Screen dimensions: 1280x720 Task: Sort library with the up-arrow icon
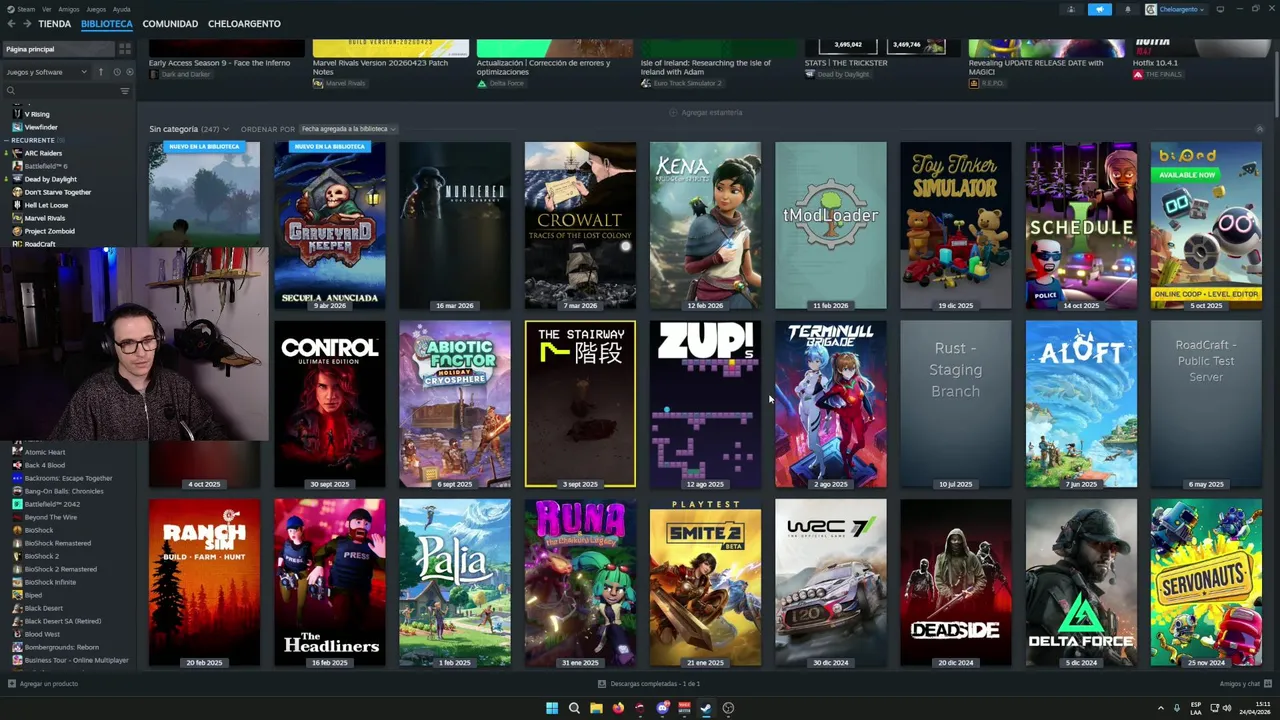coord(100,72)
